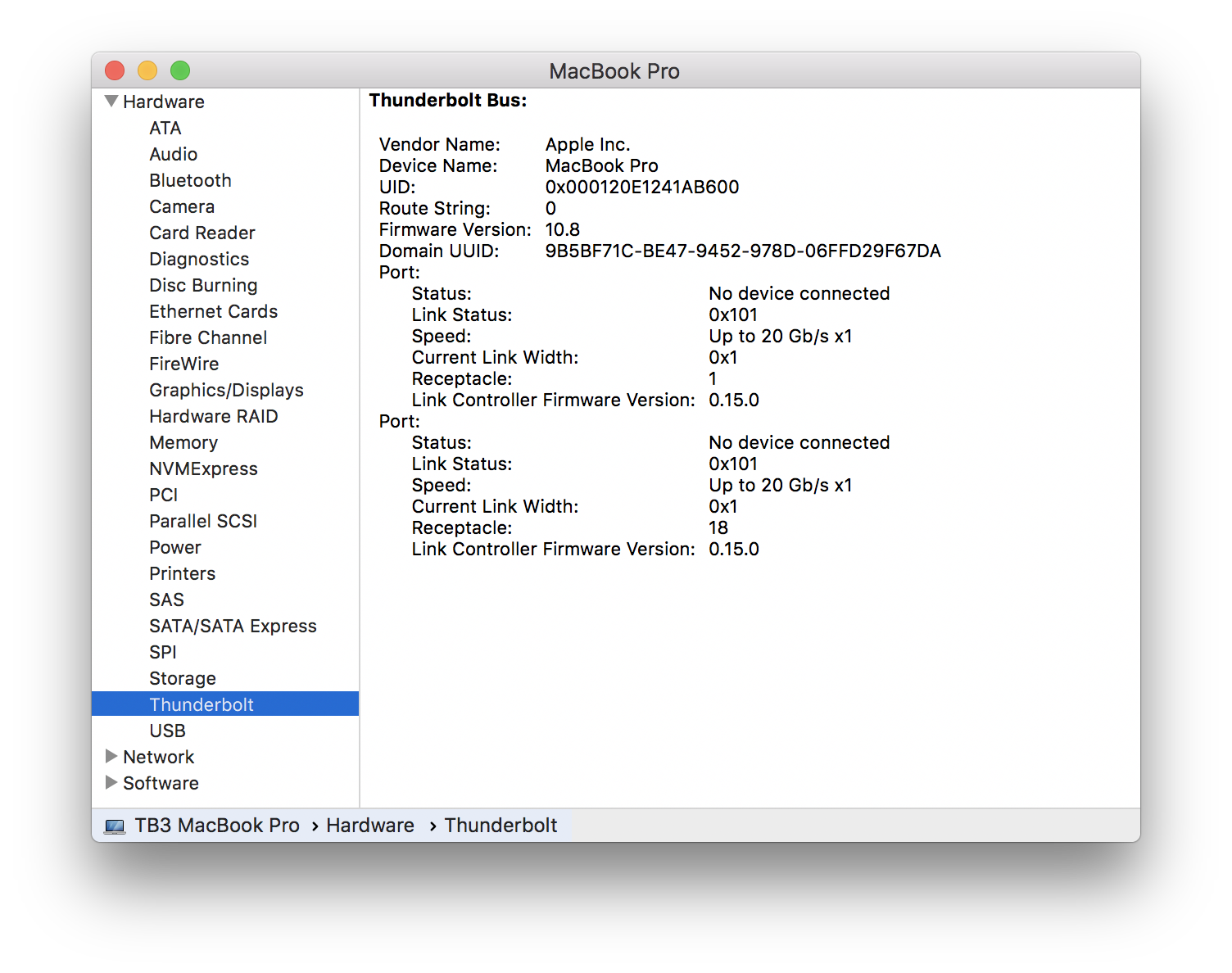Screen dimensions: 1232x973
Task: Close the window with red button
Action: (x=115, y=71)
